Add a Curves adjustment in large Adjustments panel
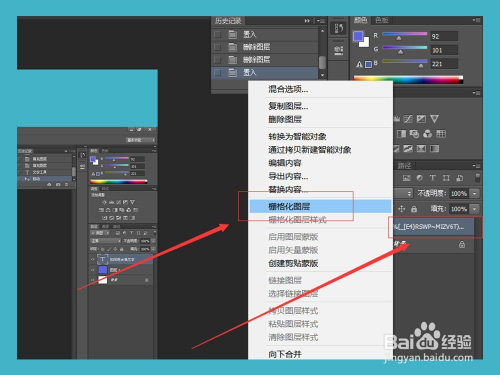This screenshot has width=500, height=375. [408, 119]
